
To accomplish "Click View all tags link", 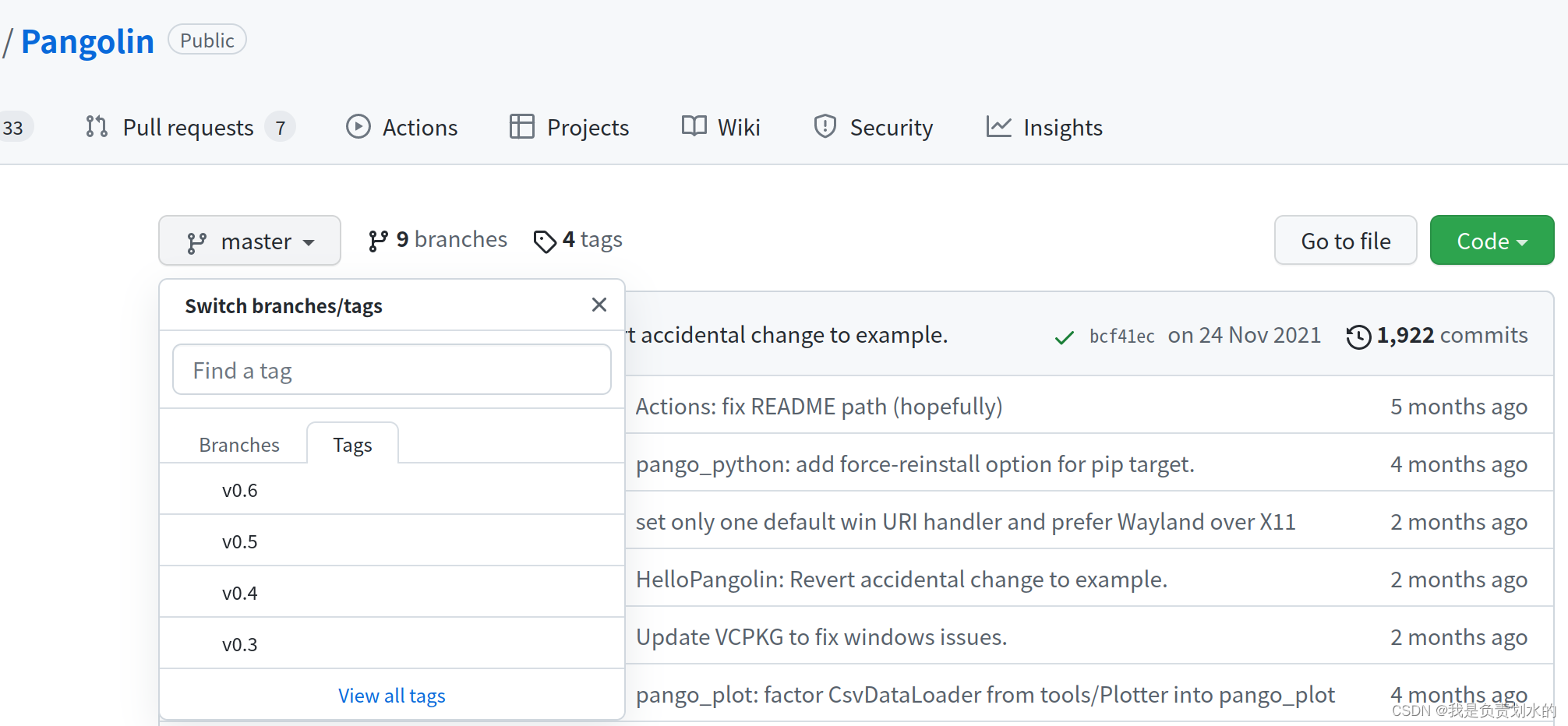I will pos(391,696).
